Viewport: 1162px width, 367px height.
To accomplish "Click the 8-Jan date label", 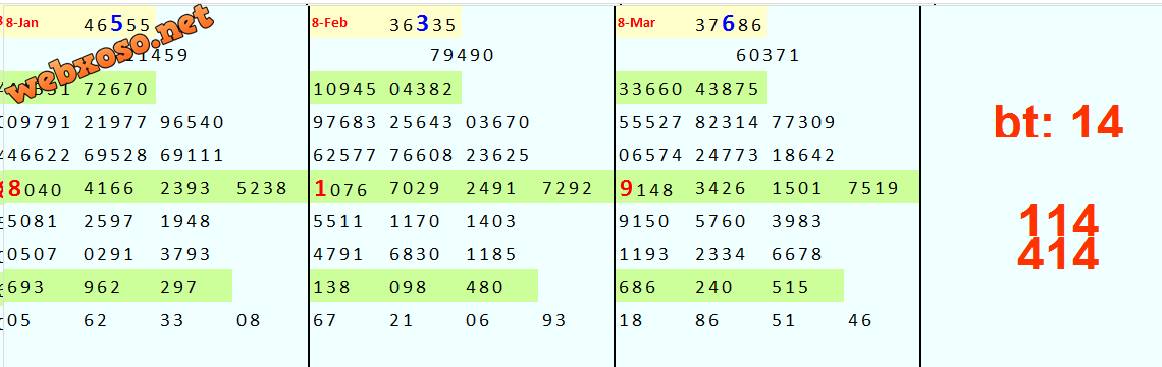I will tap(22, 23).
